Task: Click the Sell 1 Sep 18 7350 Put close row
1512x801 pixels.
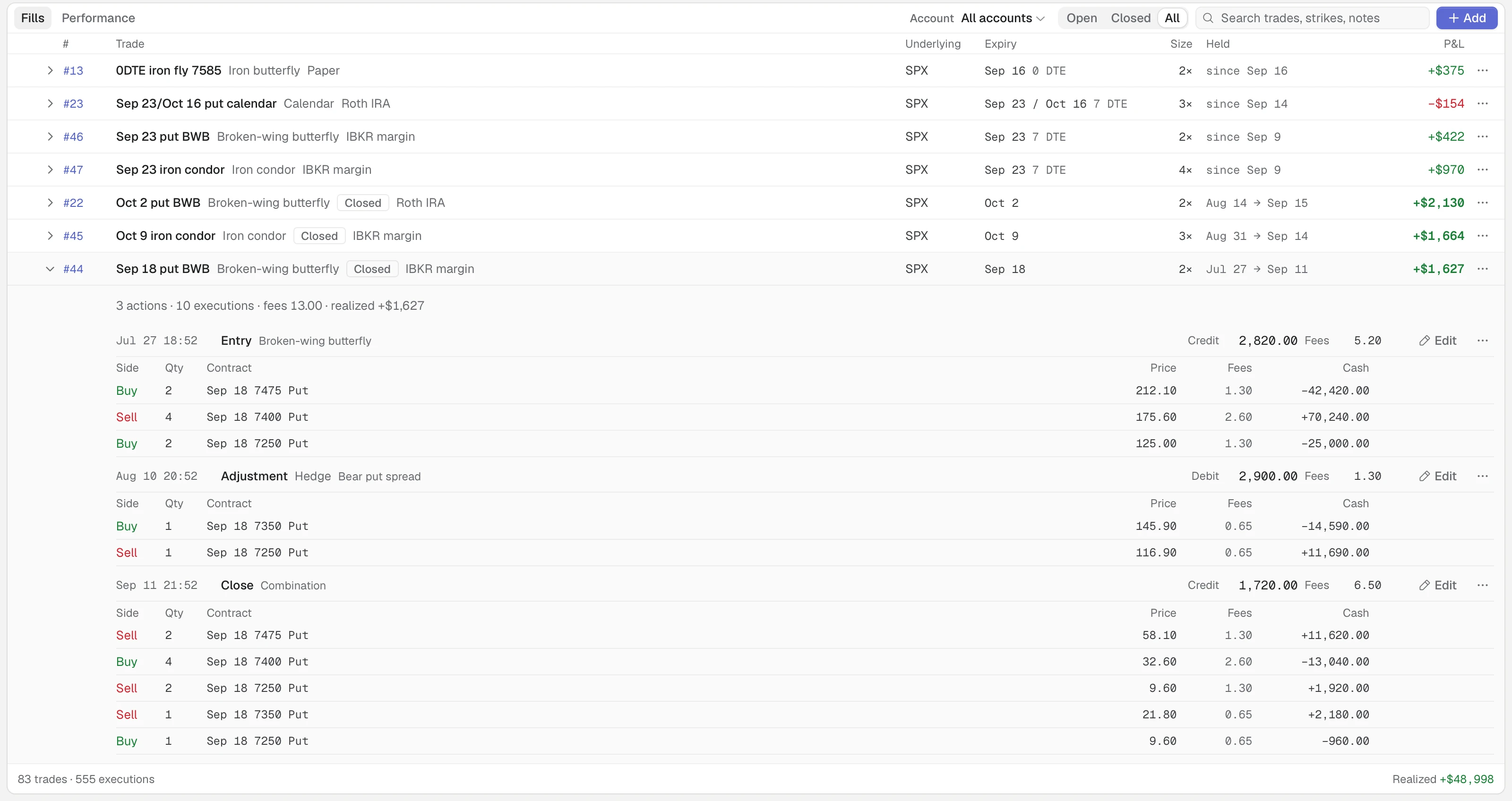Action: coord(805,714)
